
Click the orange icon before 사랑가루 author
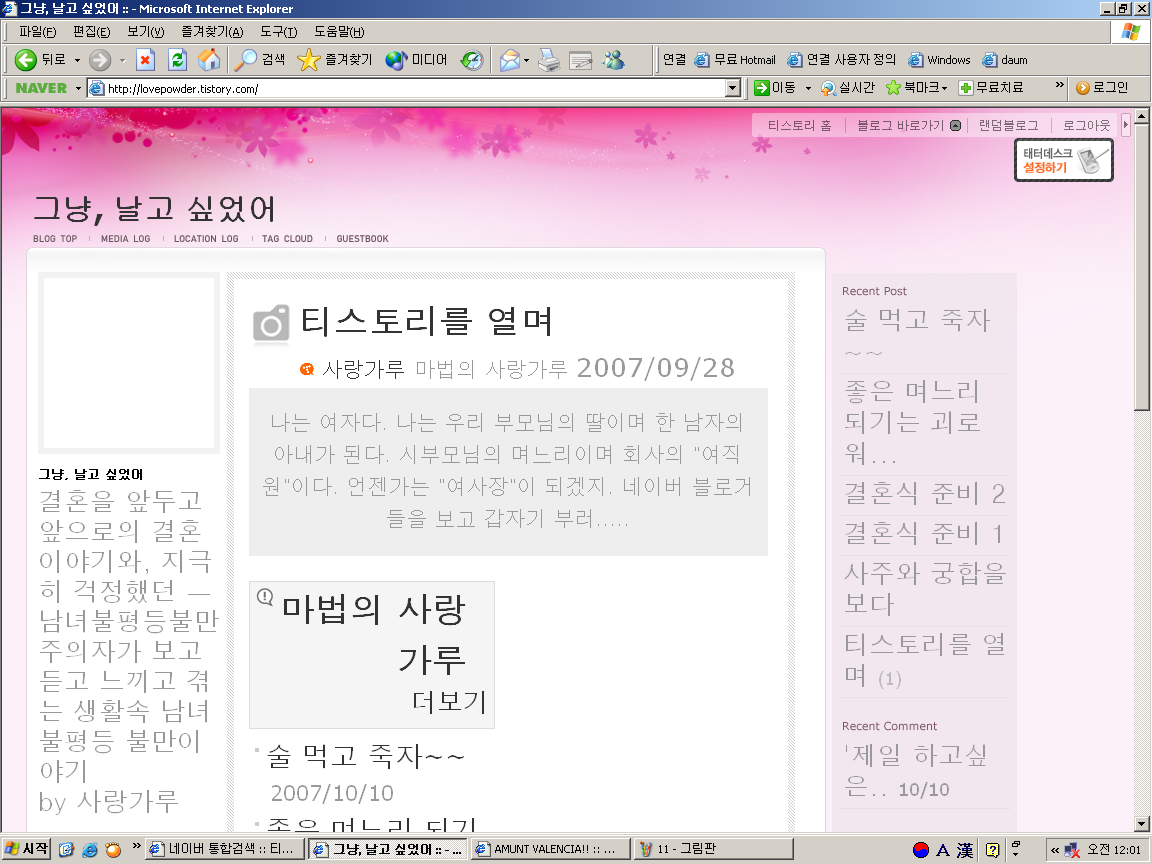pos(307,369)
